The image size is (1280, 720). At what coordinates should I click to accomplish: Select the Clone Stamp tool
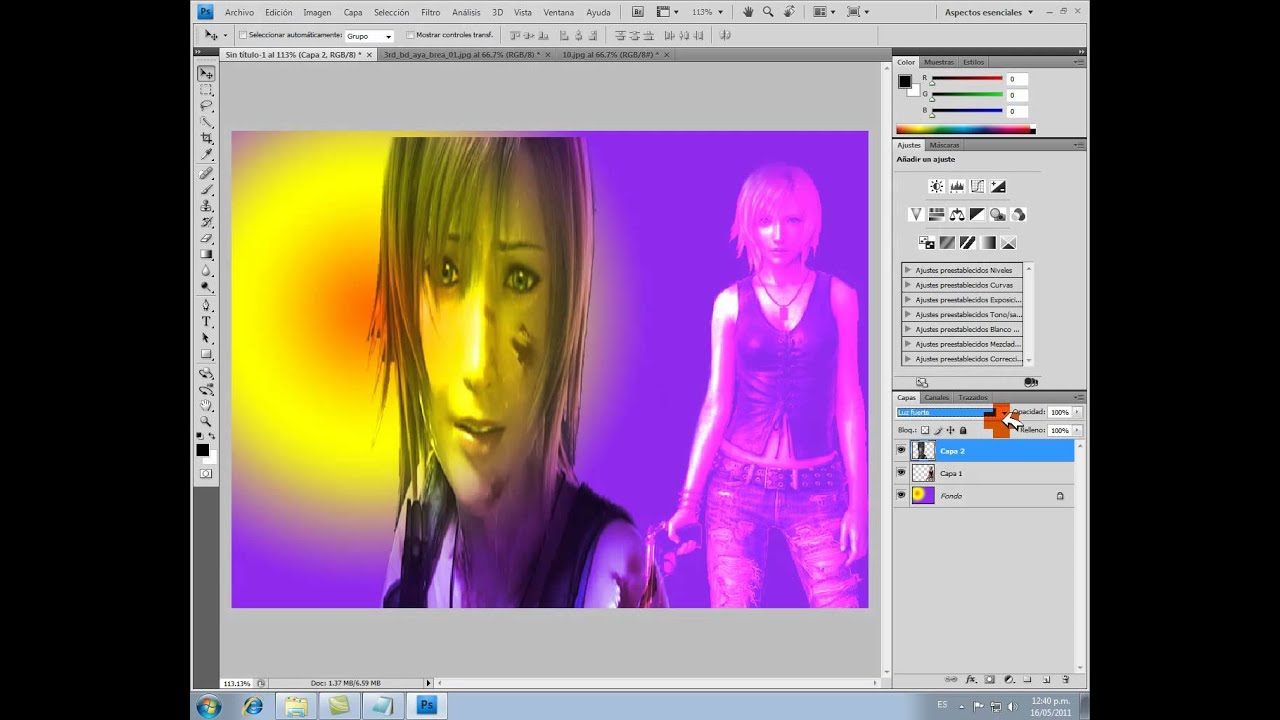pyautogui.click(x=206, y=206)
